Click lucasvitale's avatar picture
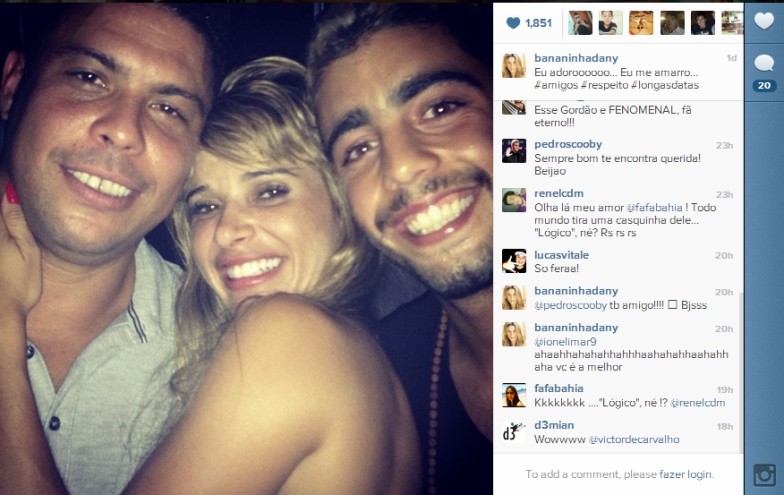784x495 pixels. click(x=514, y=261)
